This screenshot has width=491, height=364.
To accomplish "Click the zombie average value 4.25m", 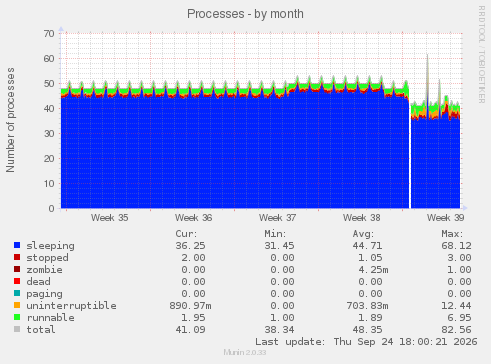I will (x=373, y=270).
